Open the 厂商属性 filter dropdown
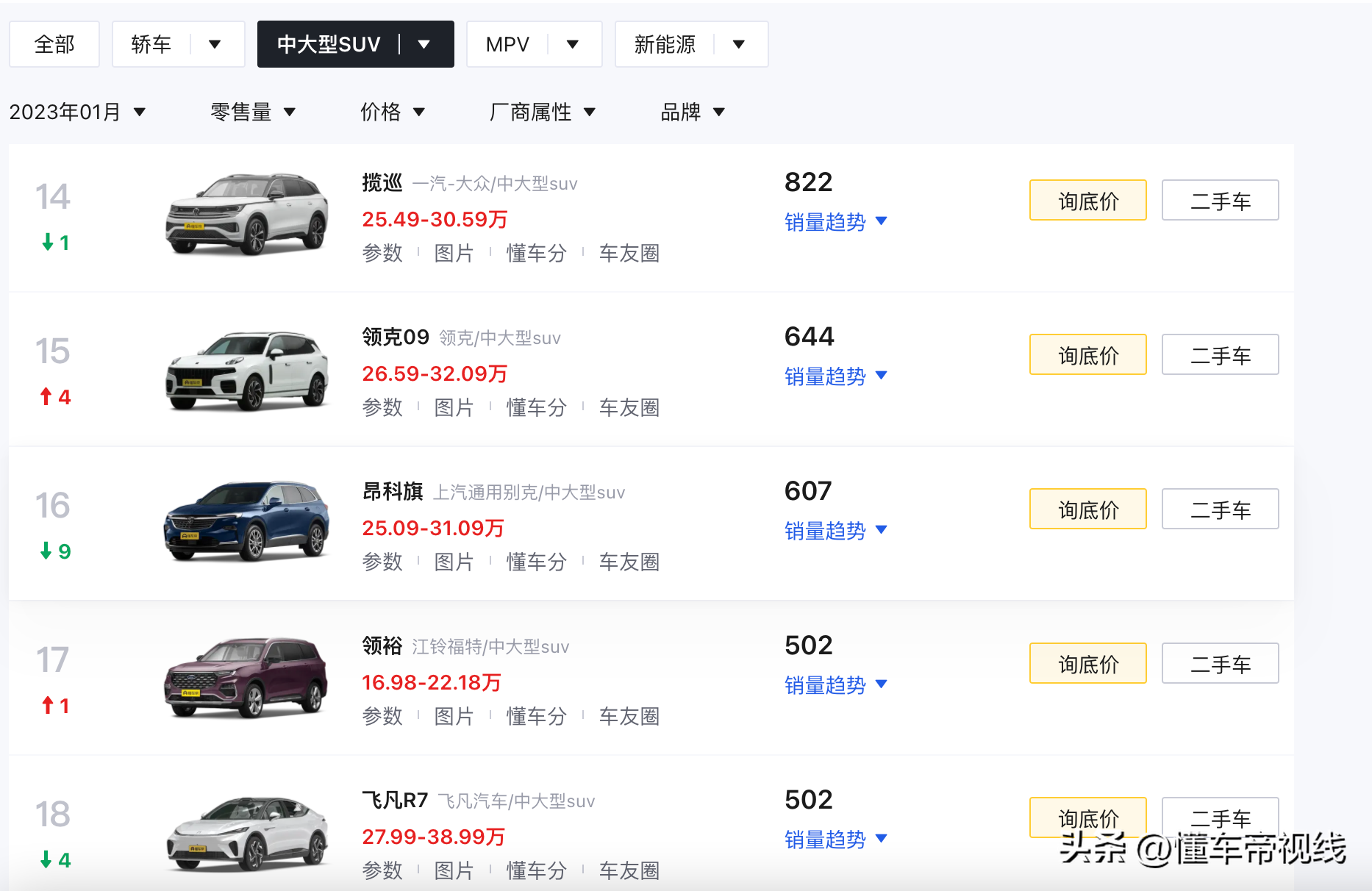 (542, 112)
